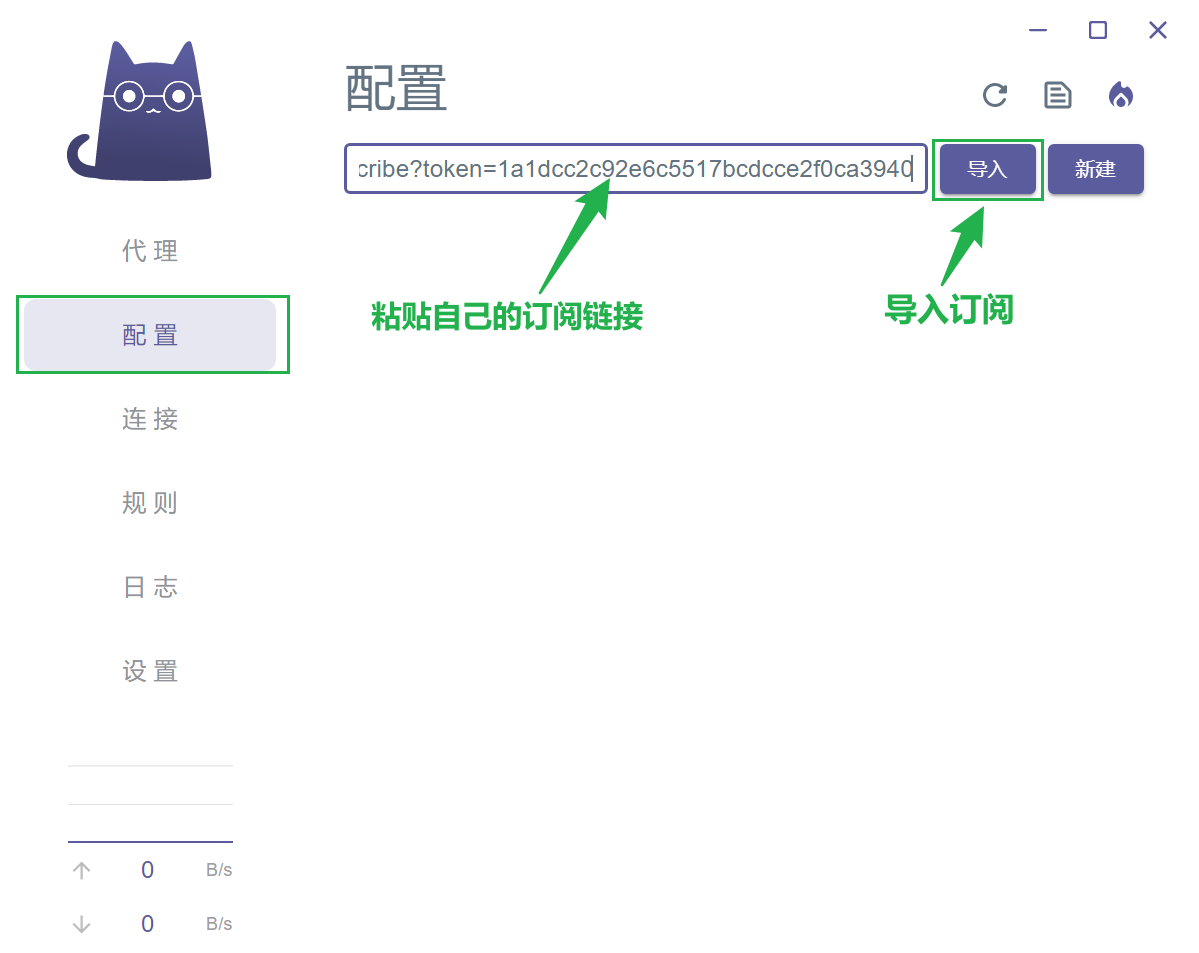Go to the 连接 (Connections) page
Image resolution: width=1199 pixels, height=953 pixels.
point(150,419)
